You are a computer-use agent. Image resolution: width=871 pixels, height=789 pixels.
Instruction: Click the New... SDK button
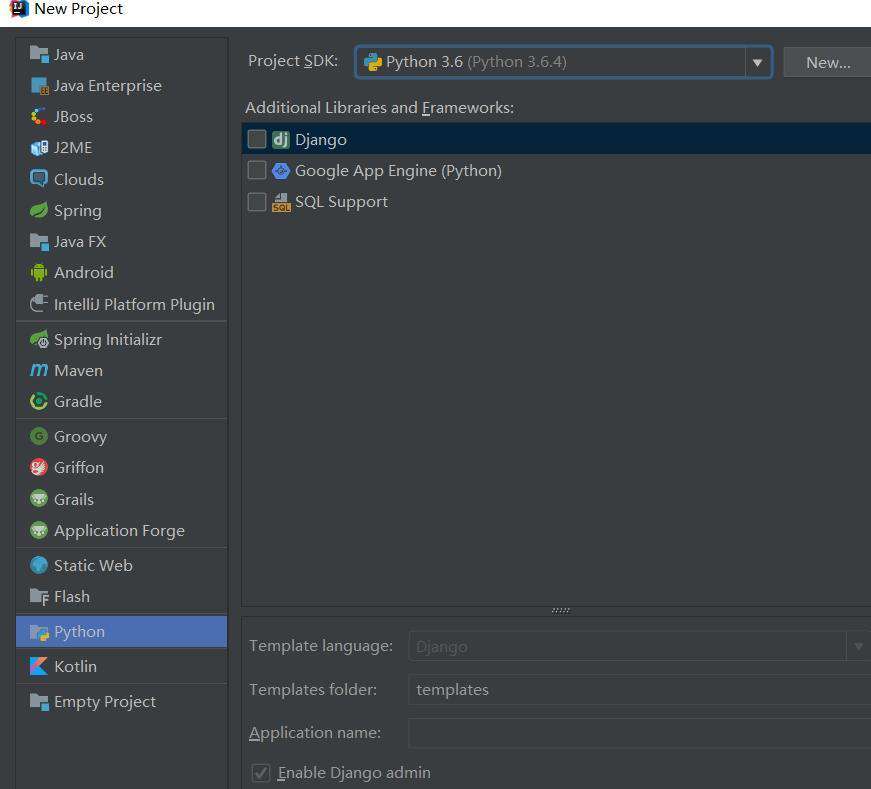point(828,62)
